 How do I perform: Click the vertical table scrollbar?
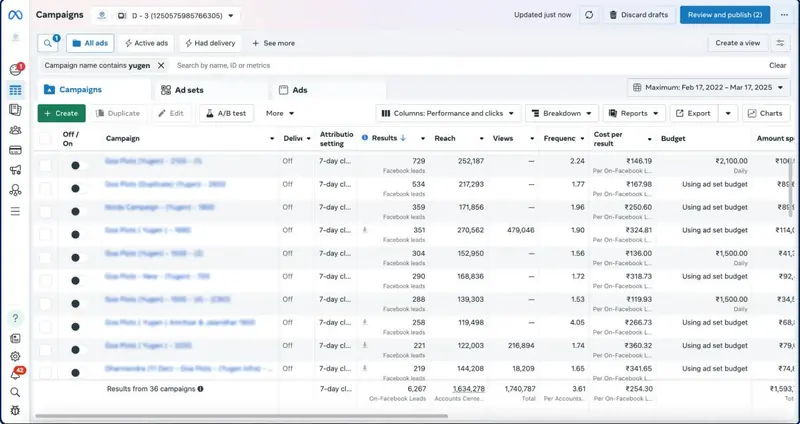791,187
